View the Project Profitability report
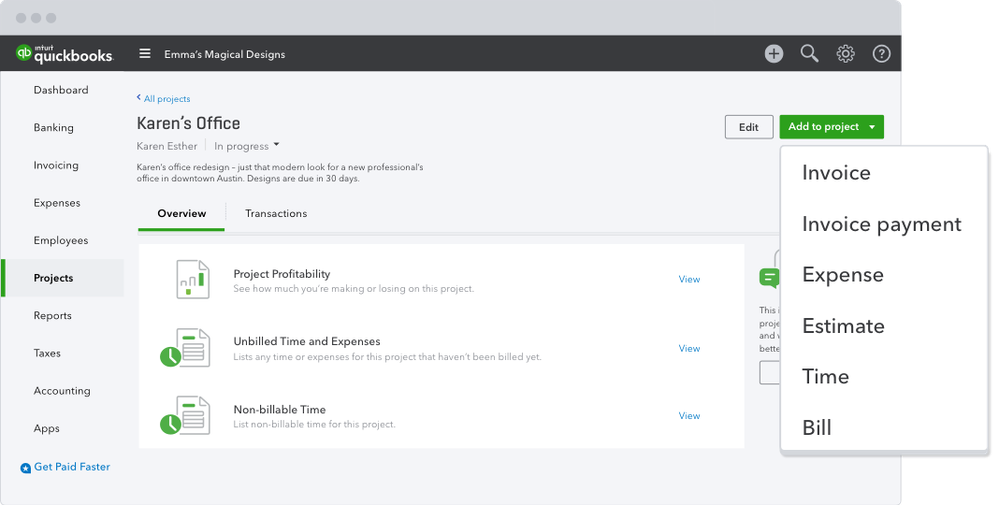Screen dimensions: 999x505 point(689,279)
